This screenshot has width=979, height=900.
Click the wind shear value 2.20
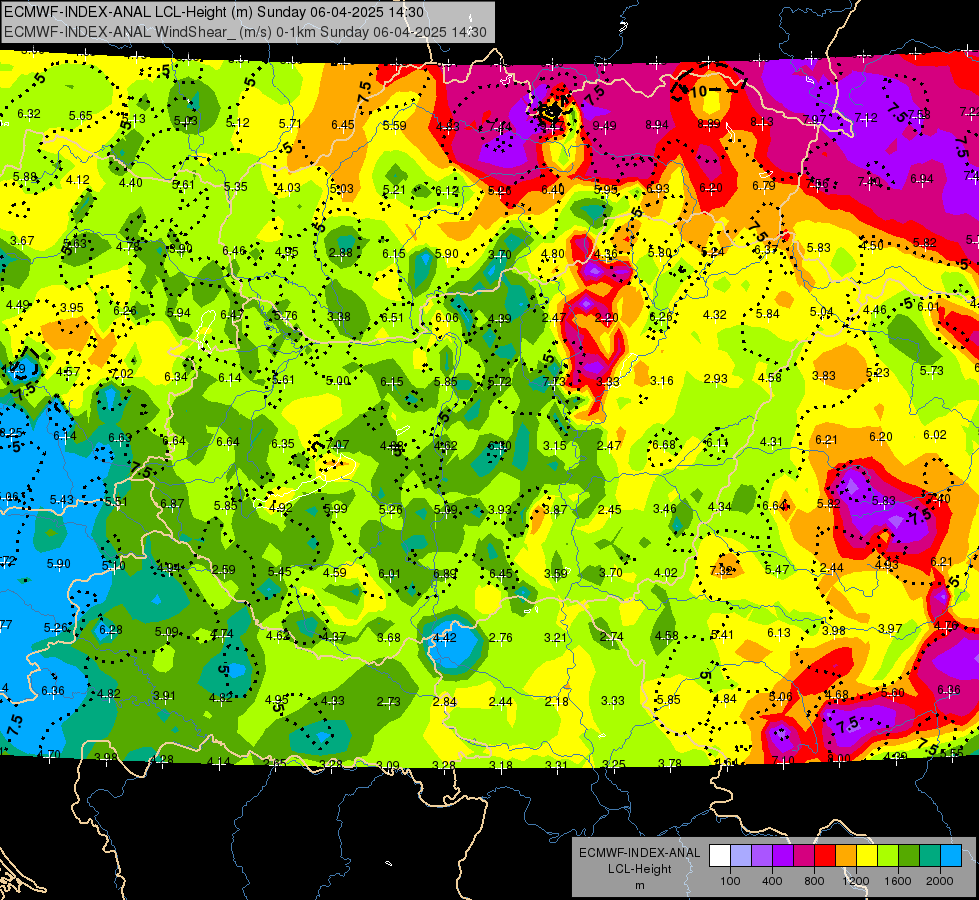[606, 318]
